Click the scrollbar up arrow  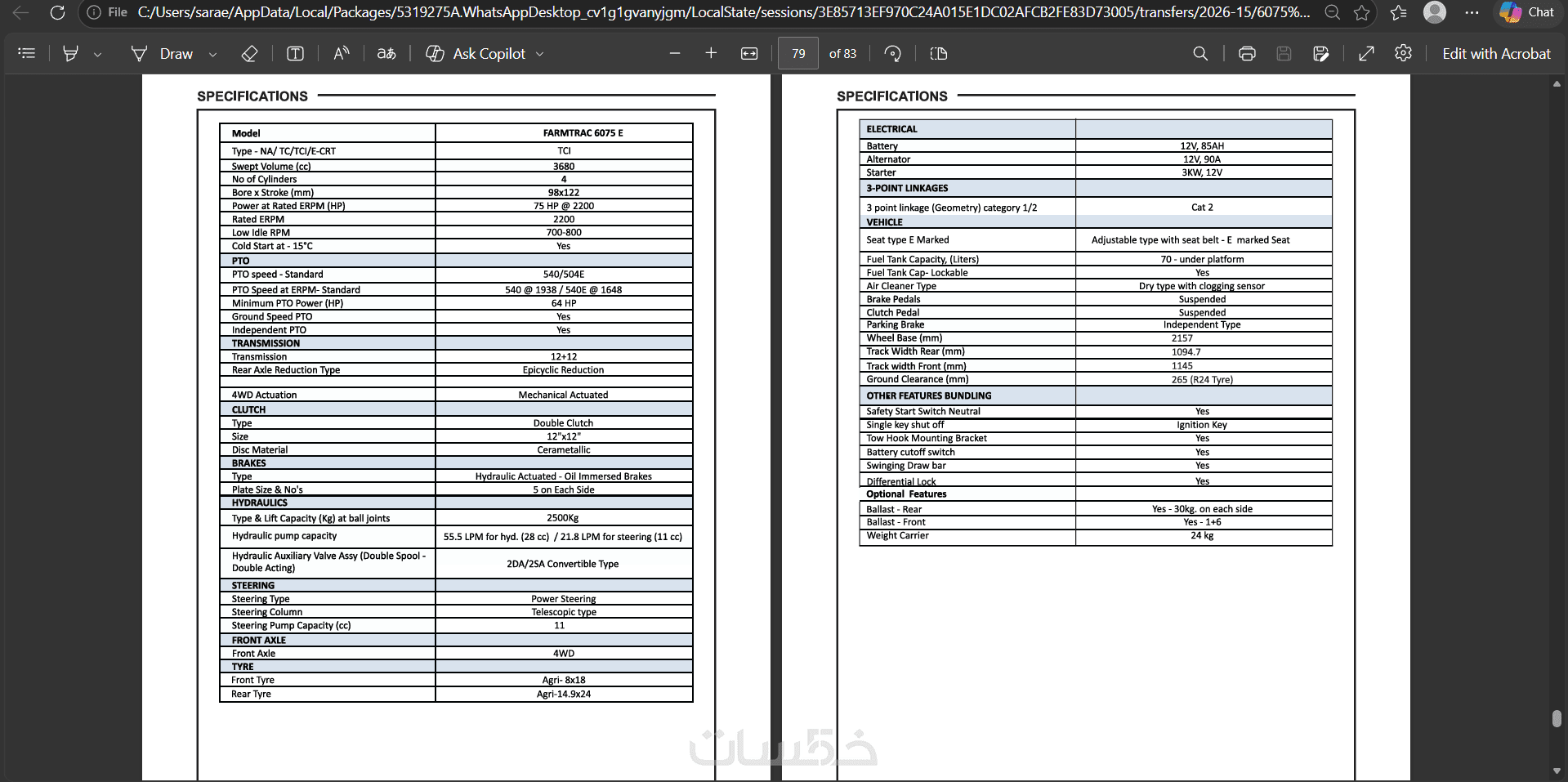click(x=1557, y=83)
